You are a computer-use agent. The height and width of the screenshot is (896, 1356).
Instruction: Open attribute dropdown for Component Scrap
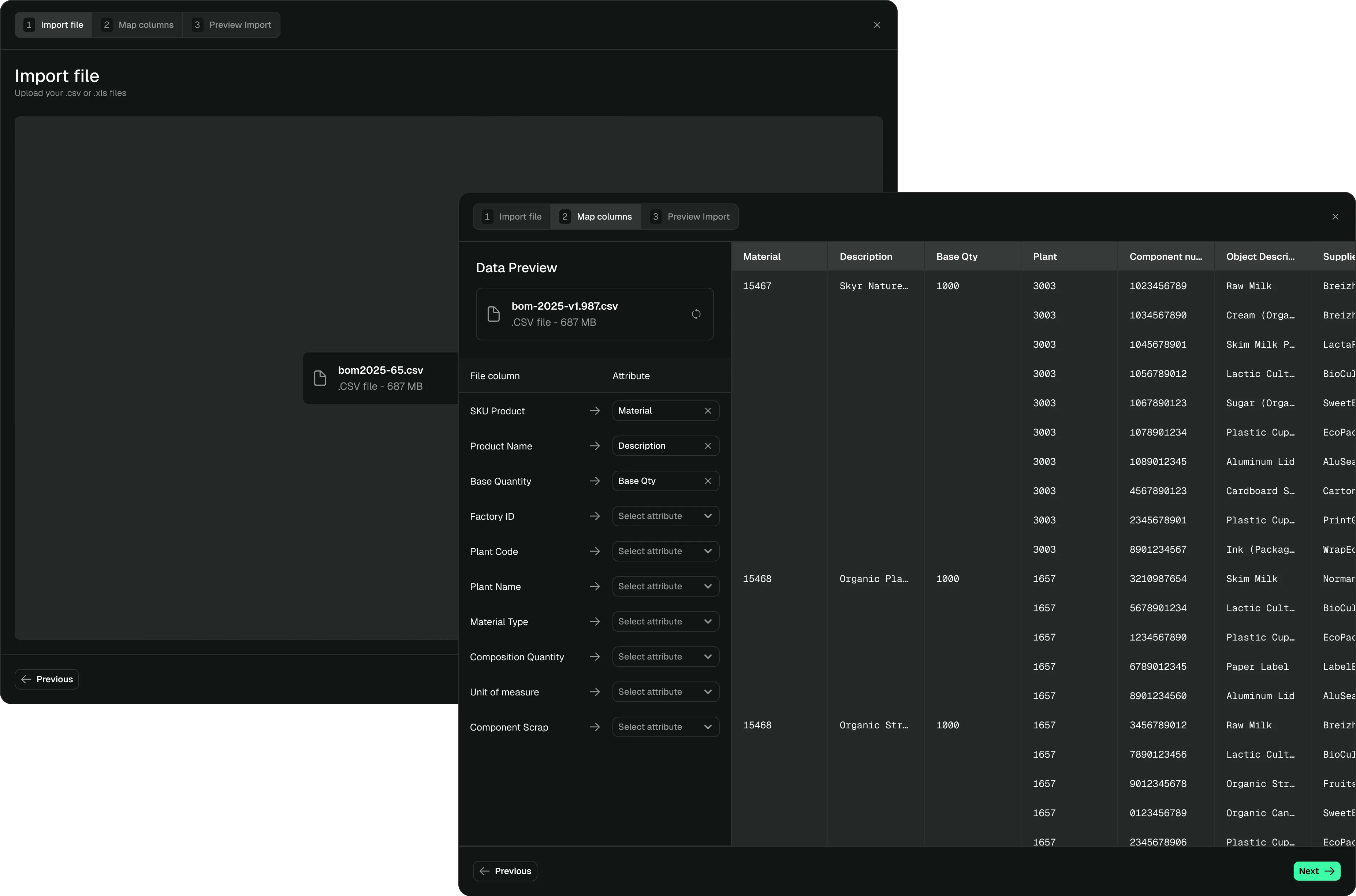click(666, 727)
